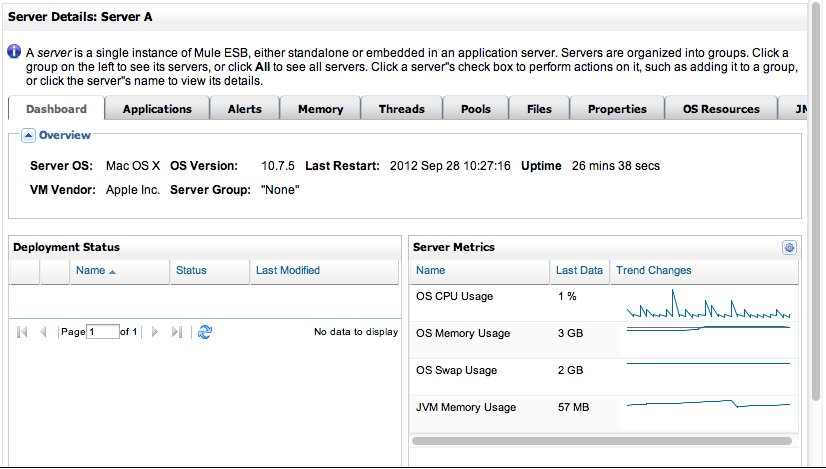Click the first page arrow in pagination
826x469 pixels.
tap(22, 332)
